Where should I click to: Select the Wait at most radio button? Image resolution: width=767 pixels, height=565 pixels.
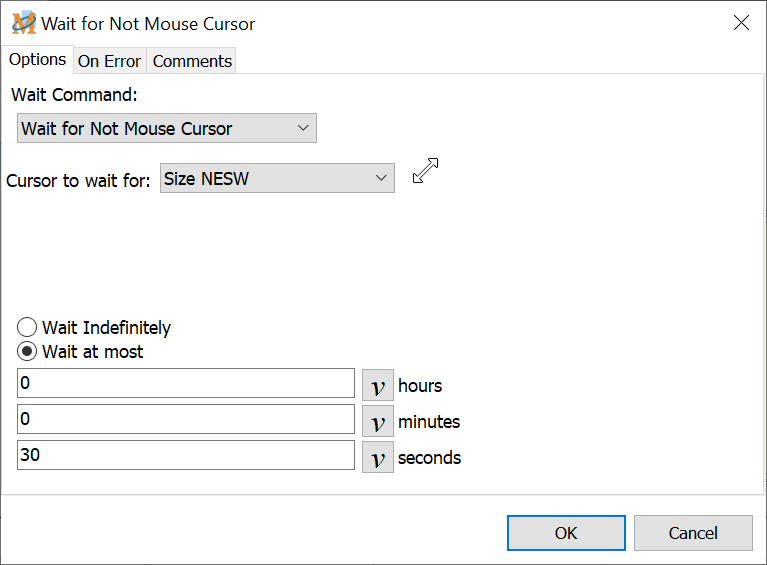28,352
